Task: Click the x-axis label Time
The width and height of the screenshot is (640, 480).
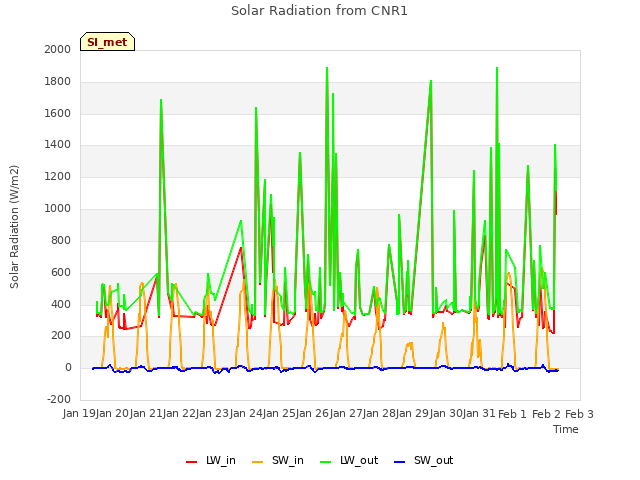Action: pos(566,429)
